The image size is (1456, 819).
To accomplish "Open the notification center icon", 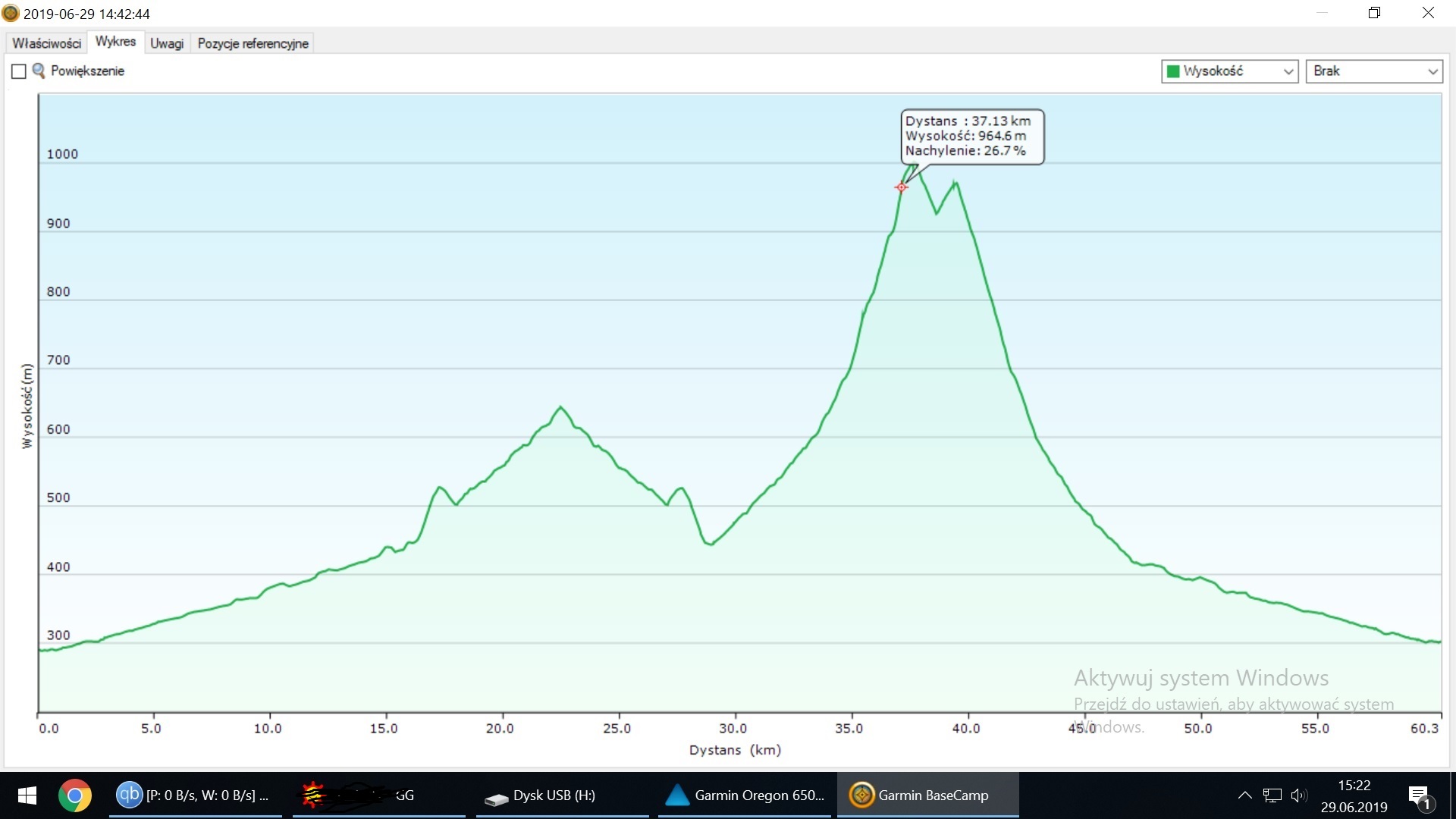I will (x=1420, y=795).
